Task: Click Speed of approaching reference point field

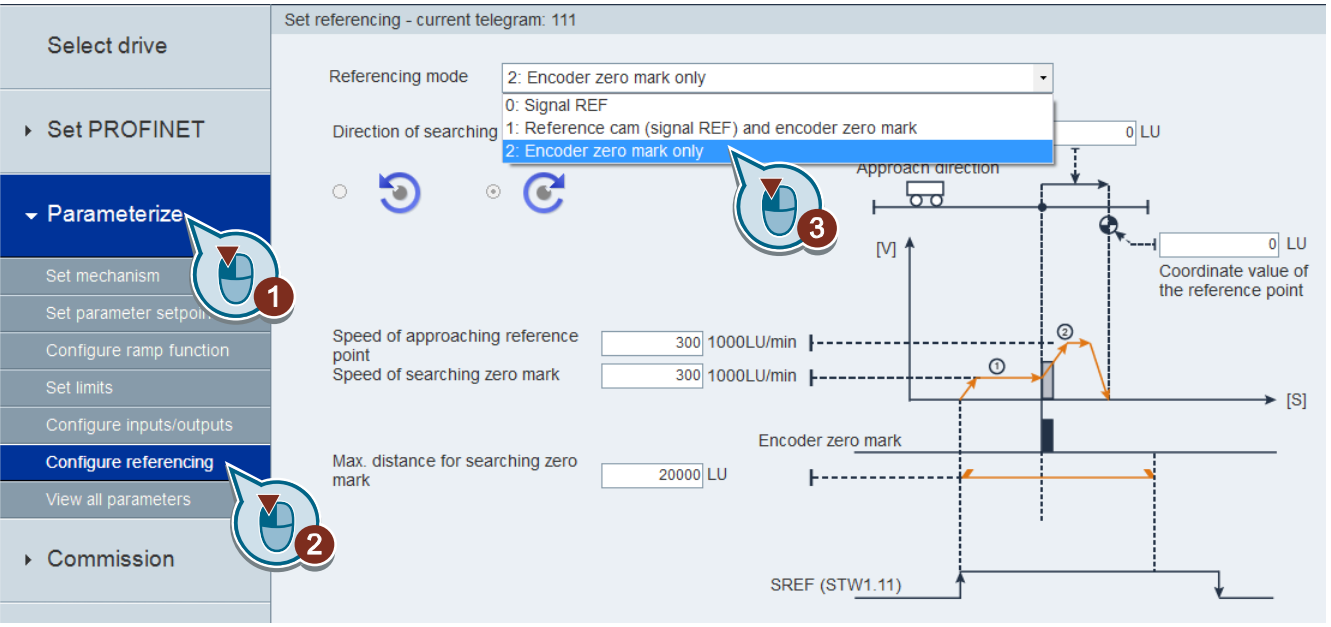Action: point(652,343)
